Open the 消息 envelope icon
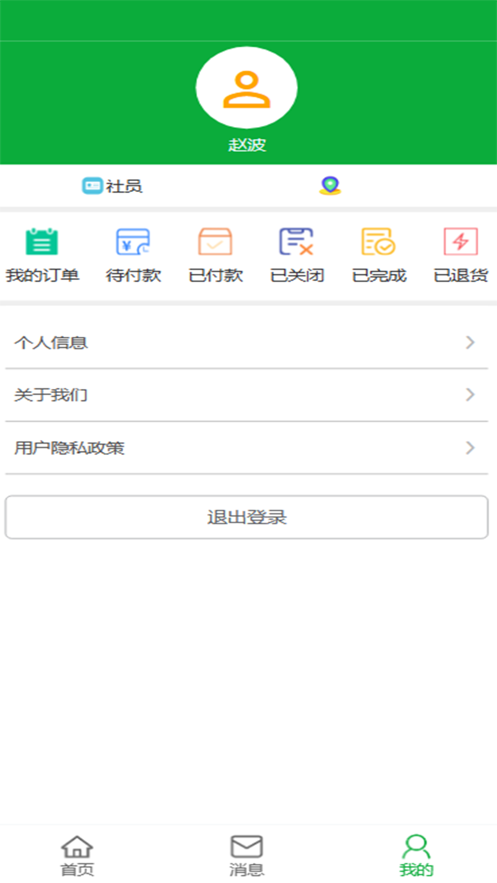This screenshot has height=883, width=497. [x=247, y=846]
